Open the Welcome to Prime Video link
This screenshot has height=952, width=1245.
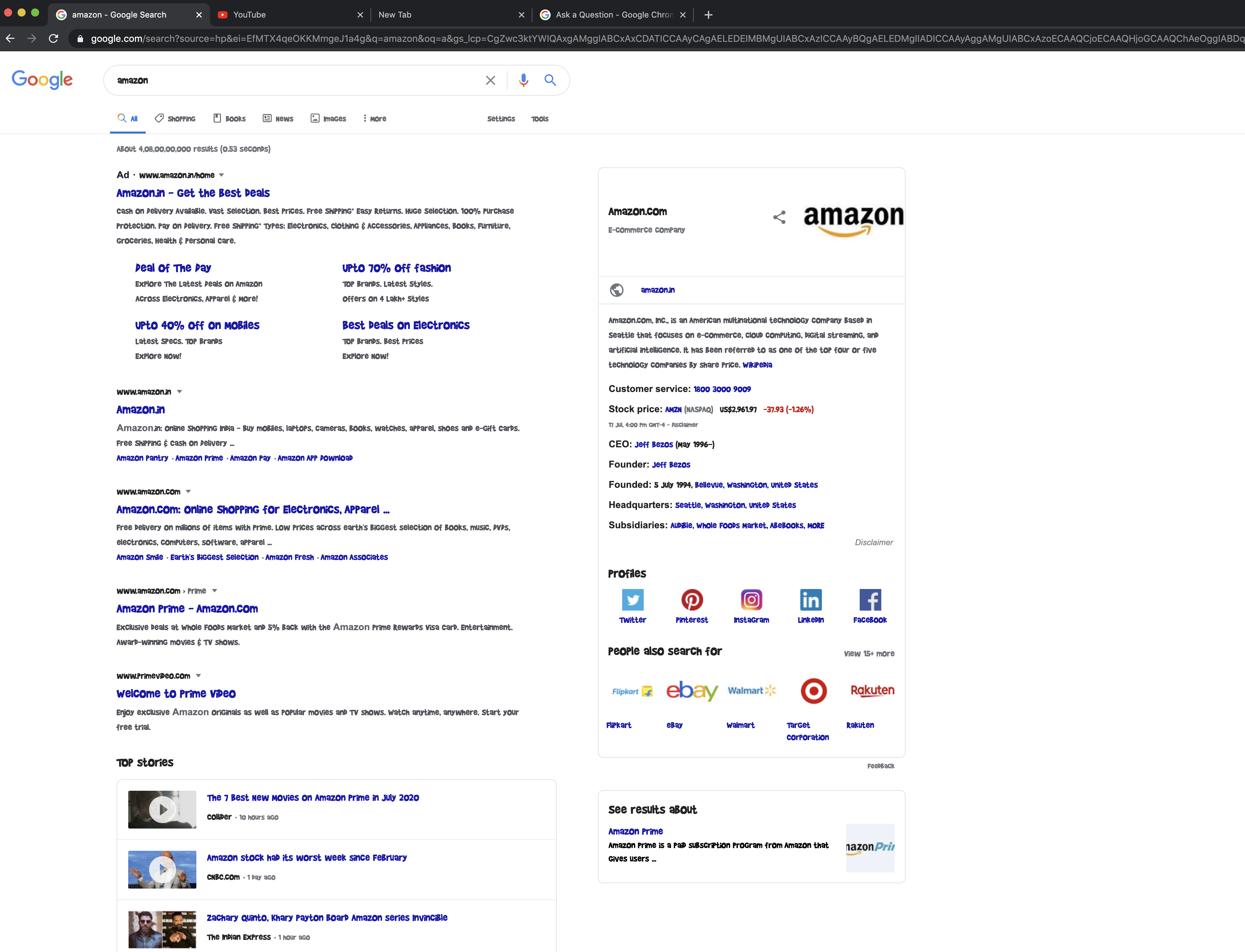[176, 694]
